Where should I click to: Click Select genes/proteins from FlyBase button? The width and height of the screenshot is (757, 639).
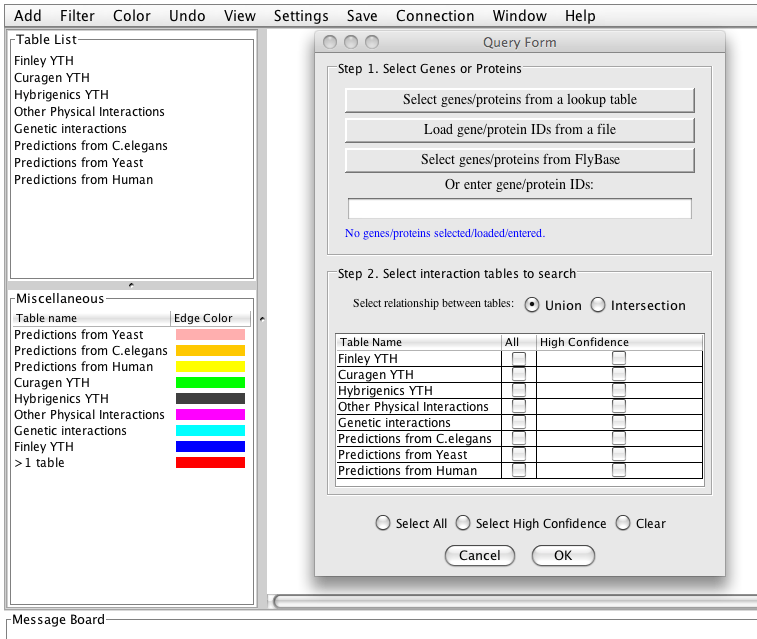click(519, 160)
